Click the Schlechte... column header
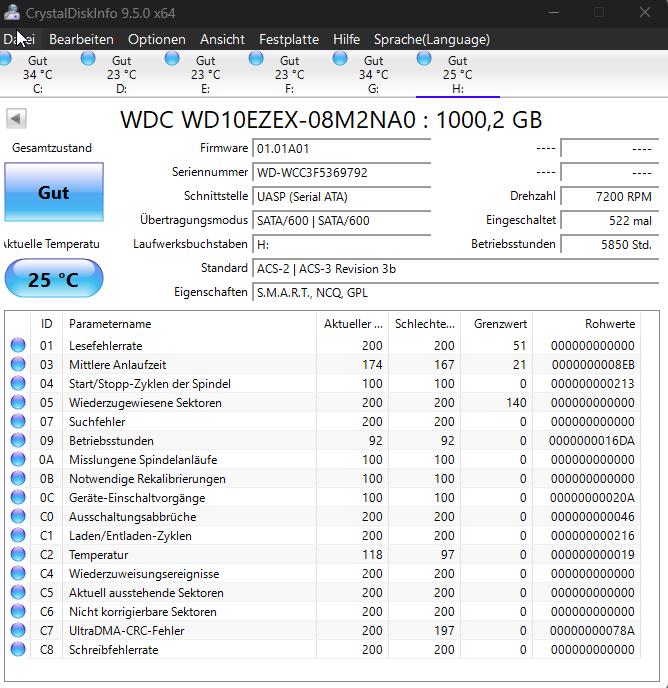The height and width of the screenshot is (688, 668). tap(424, 324)
